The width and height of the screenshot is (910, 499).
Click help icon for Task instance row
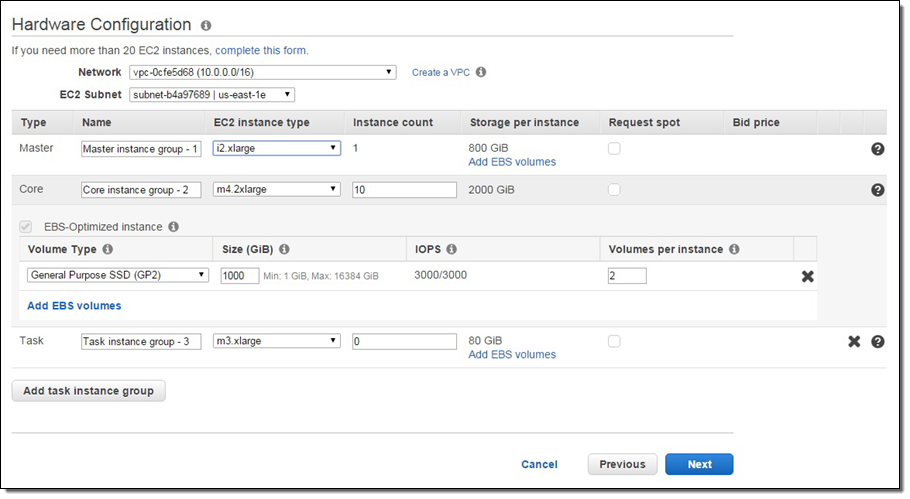point(877,341)
